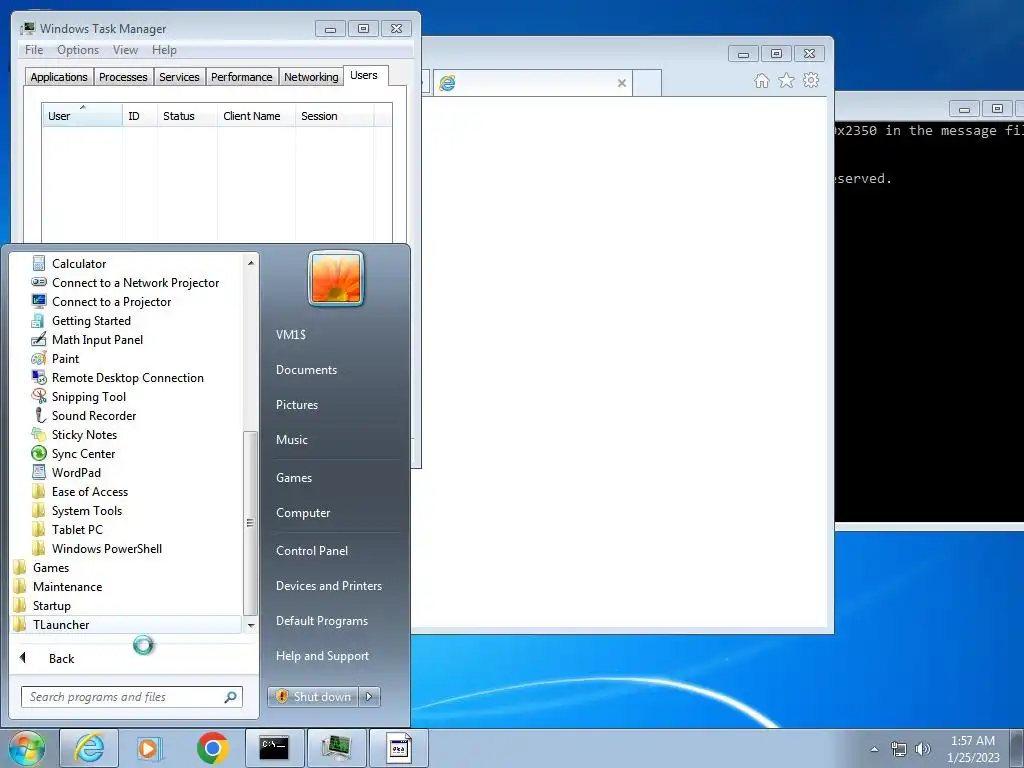Screen dimensions: 1024x768
Task: Open the Getting Started item
Action: click(x=91, y=321)
